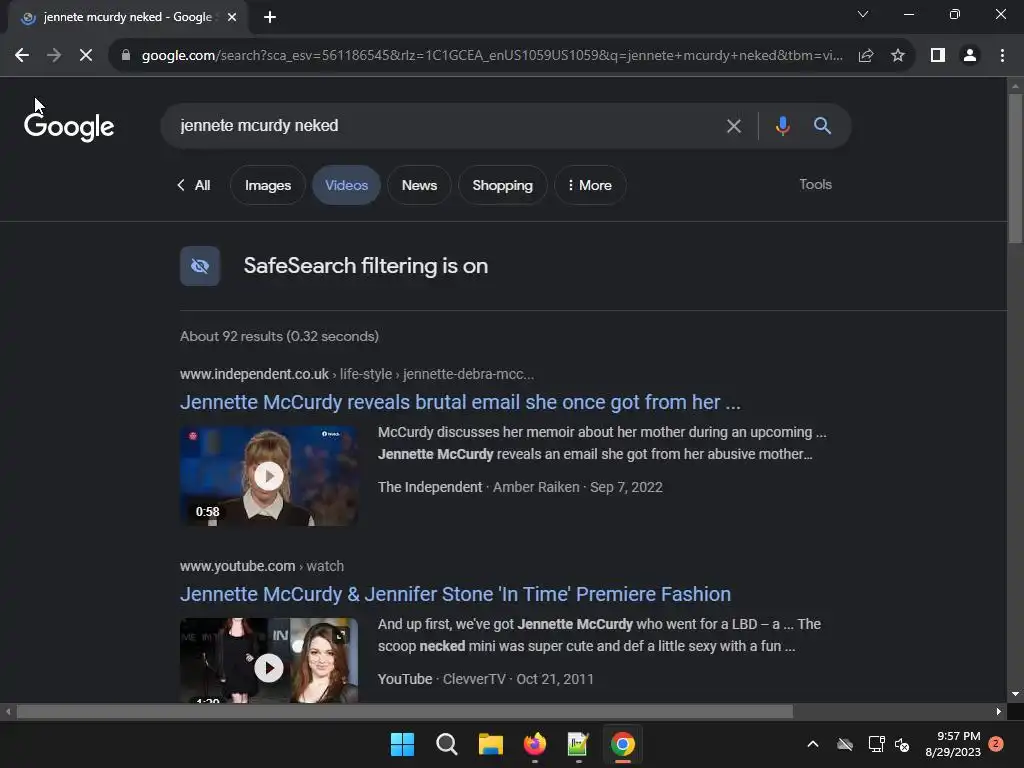This screenshot has height=768, width=1024.
Task: Bookmark this tab with the star
Action: [x=898, y=56]
